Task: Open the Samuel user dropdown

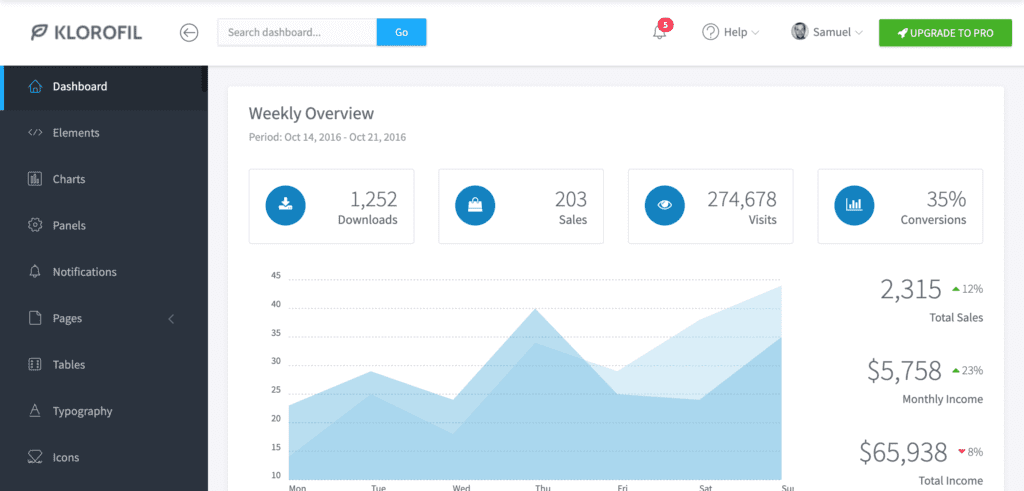Action: point(827,32)
